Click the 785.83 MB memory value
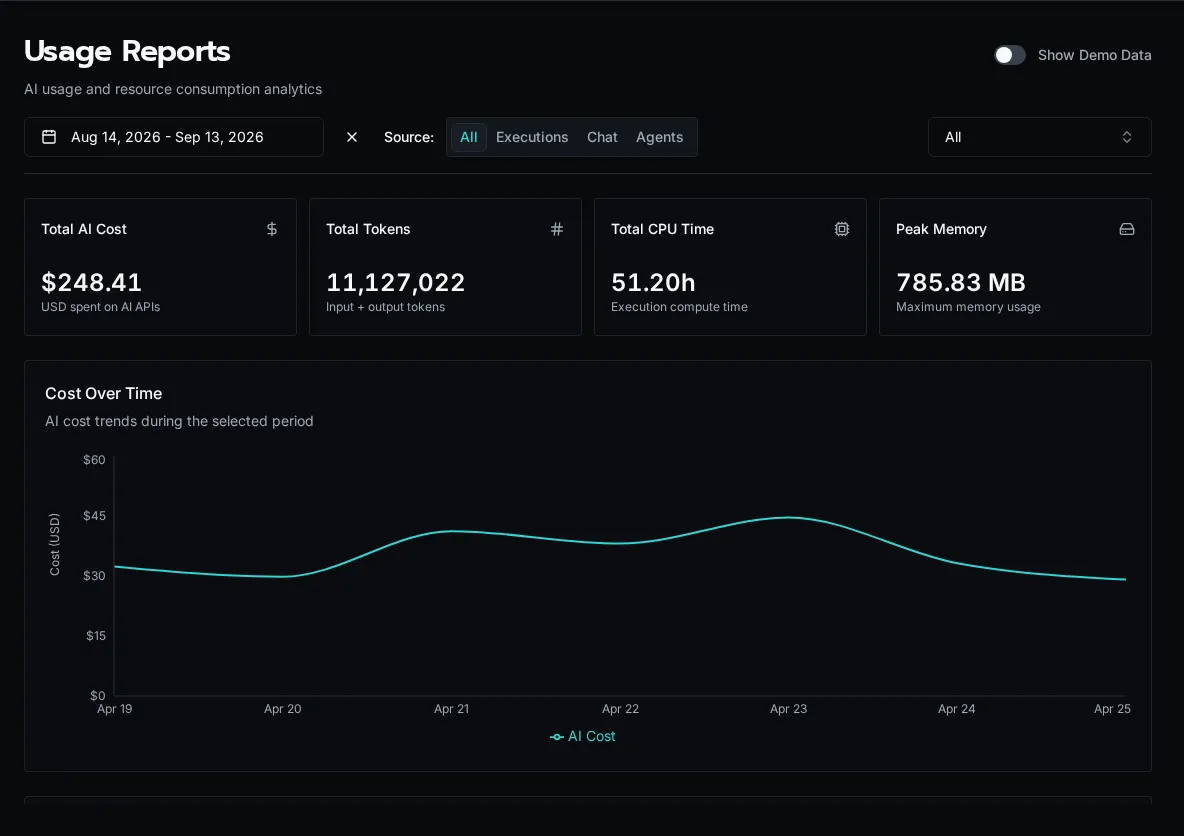 point(960,282)
